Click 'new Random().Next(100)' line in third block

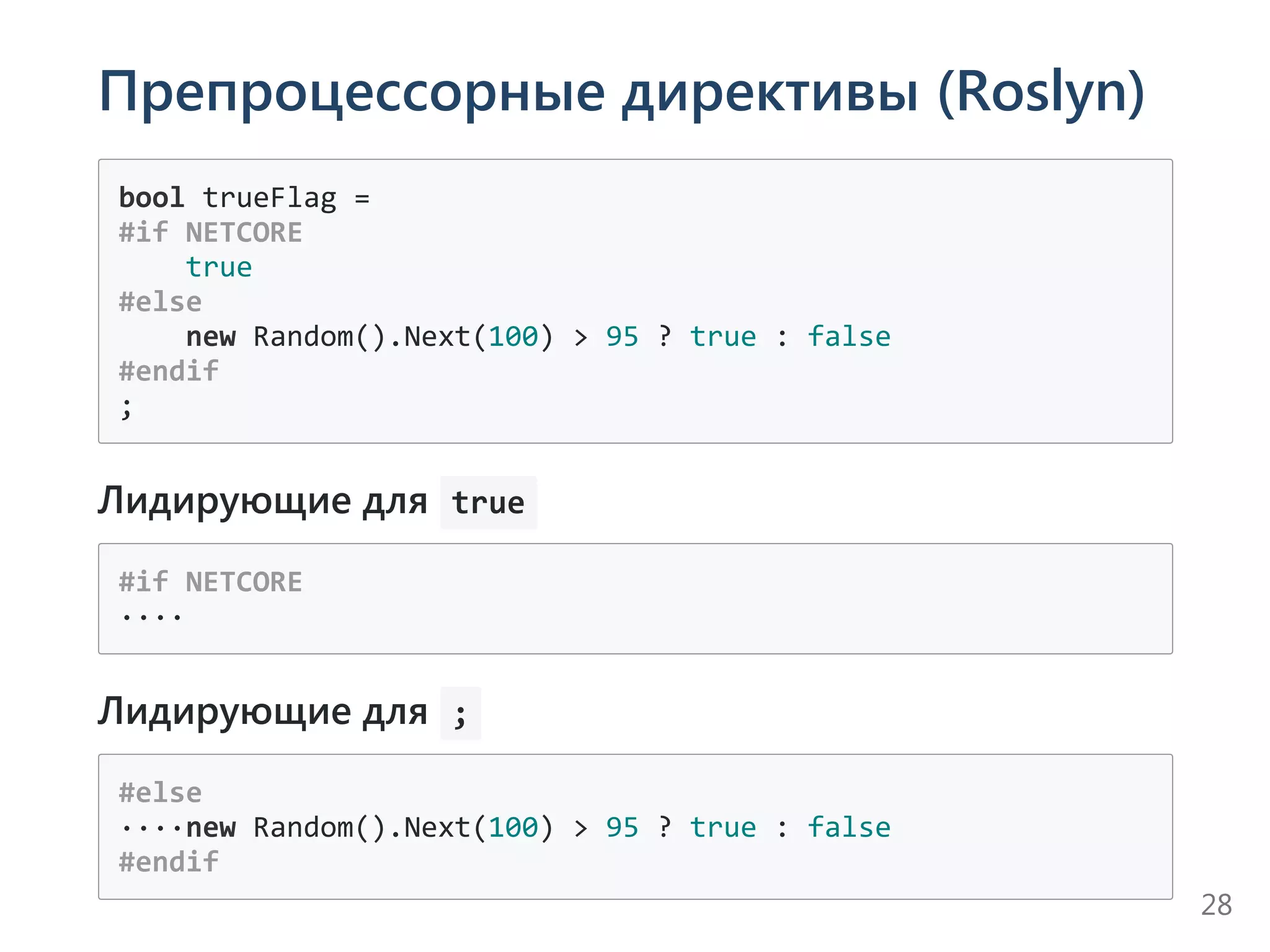pyautogui.click(x=505, y=827)
